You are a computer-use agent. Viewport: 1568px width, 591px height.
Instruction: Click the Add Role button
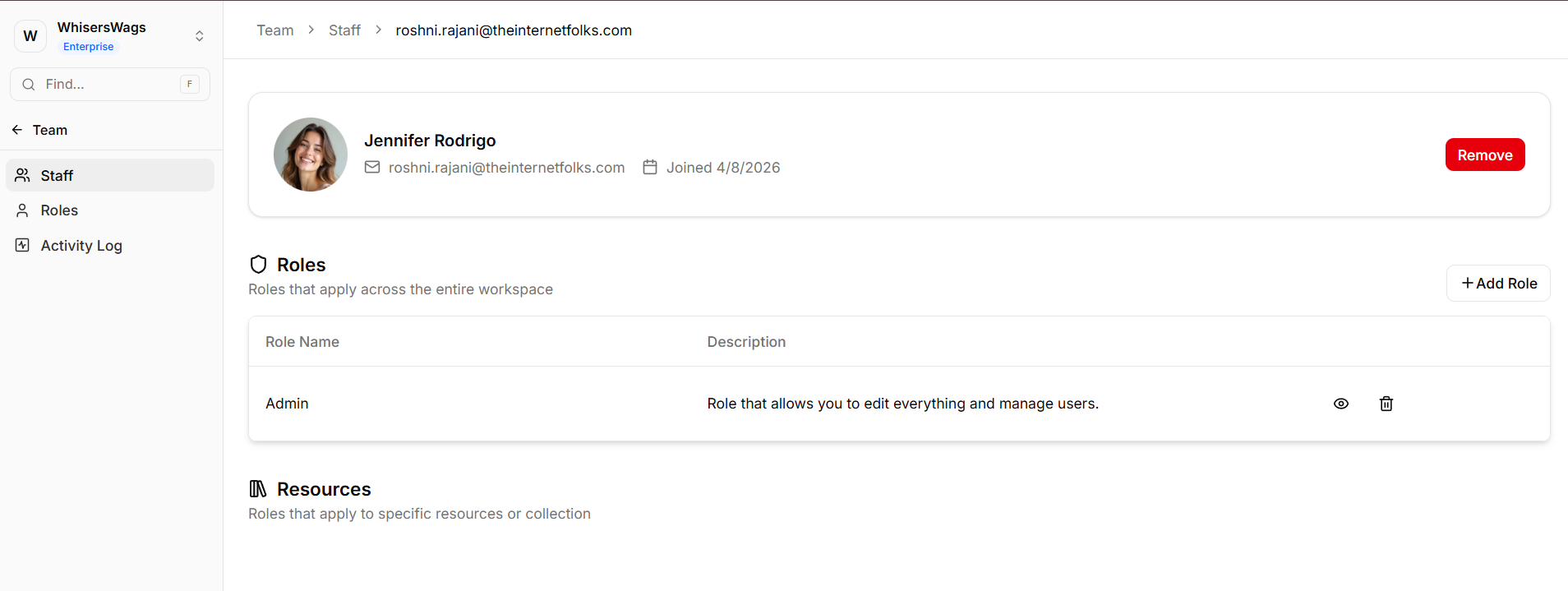(1498, 284)
